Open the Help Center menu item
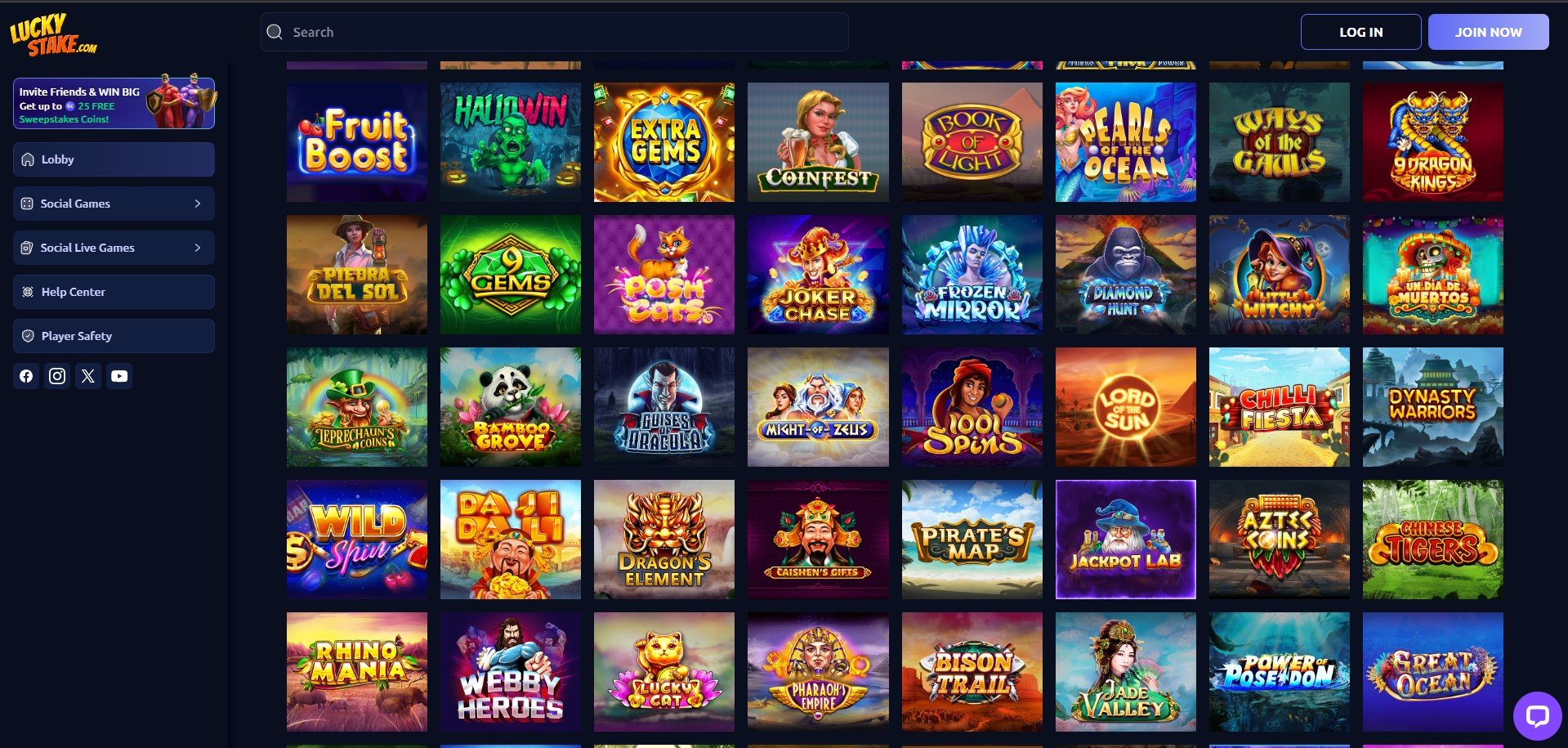 point(114,292)
